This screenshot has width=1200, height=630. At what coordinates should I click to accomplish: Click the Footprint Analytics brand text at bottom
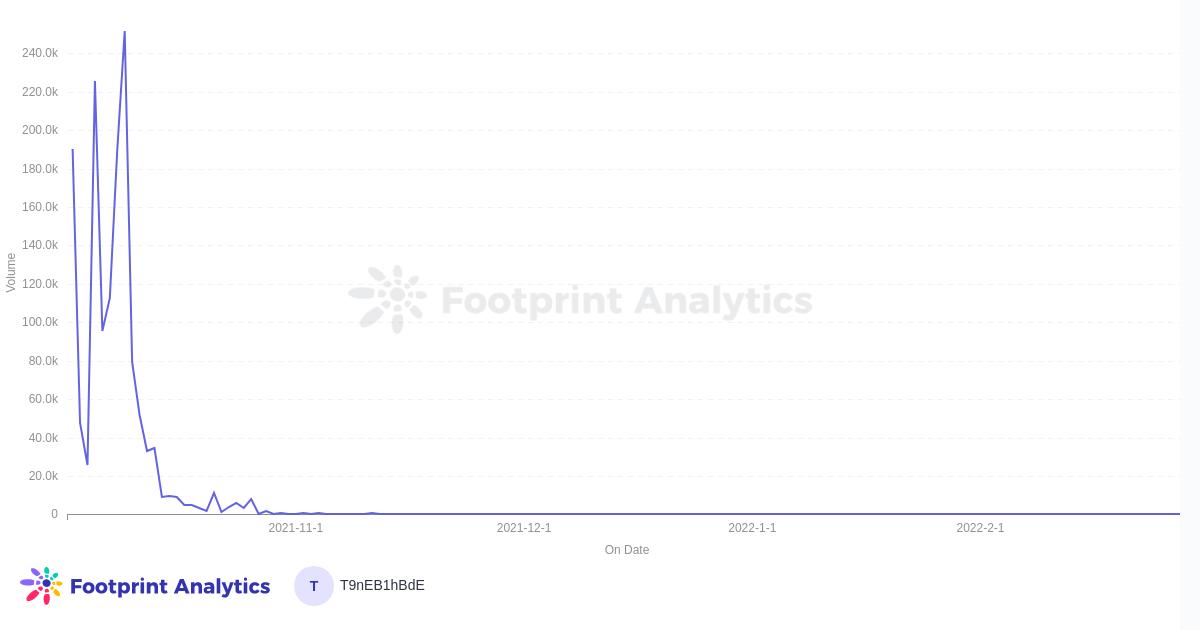[170, 586]
